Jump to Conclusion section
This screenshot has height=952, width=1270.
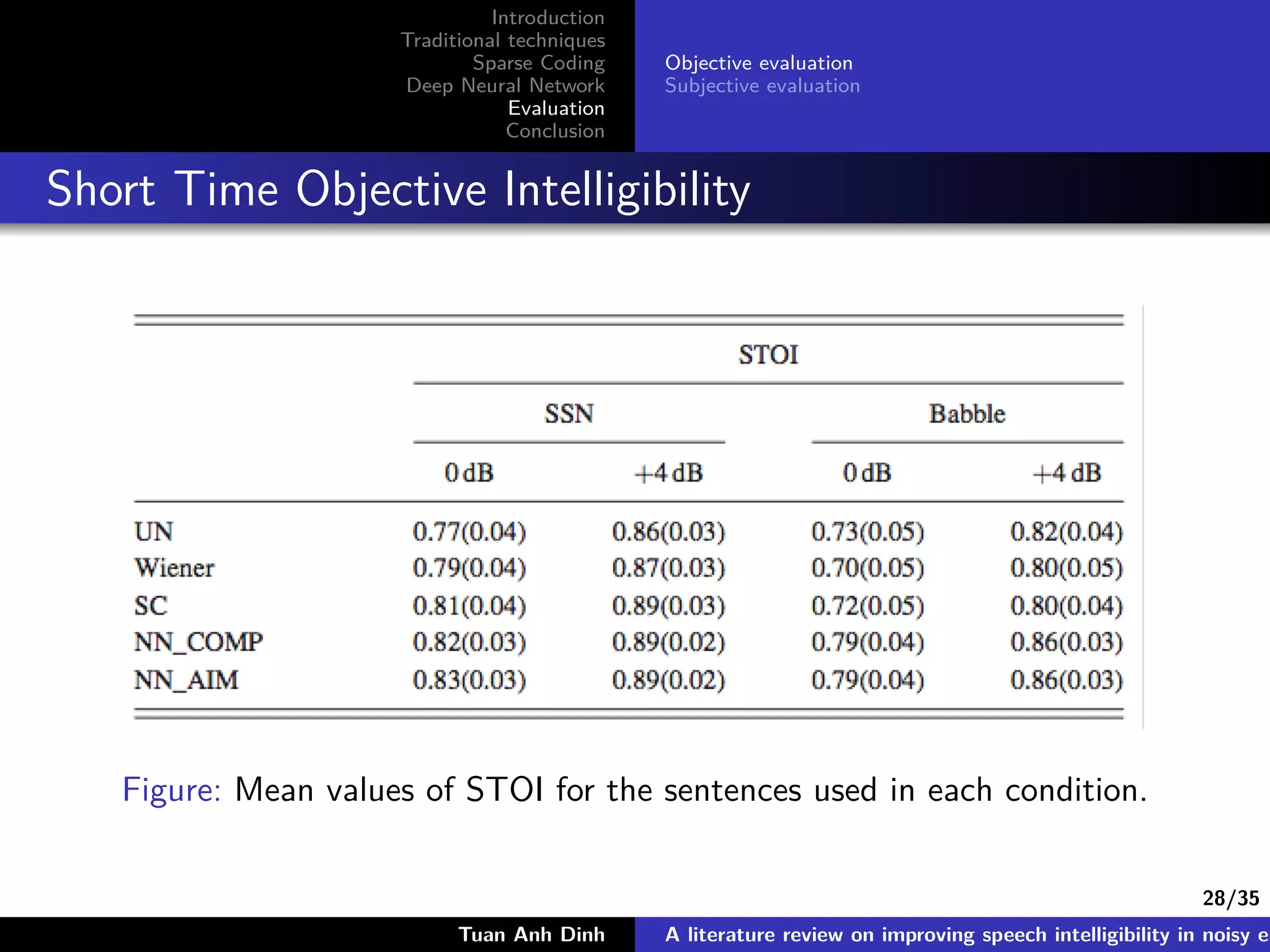pos(555,131)
